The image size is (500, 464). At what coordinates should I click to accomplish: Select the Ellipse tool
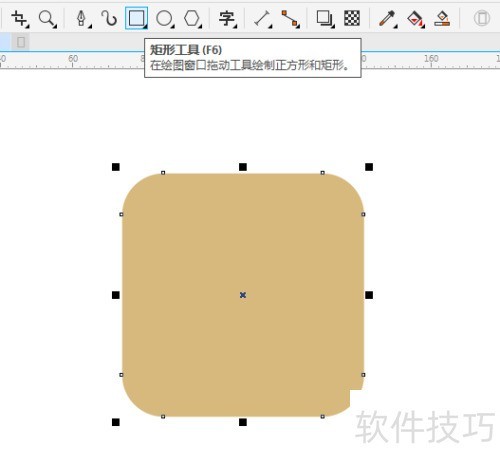click(x=164, y=18)
